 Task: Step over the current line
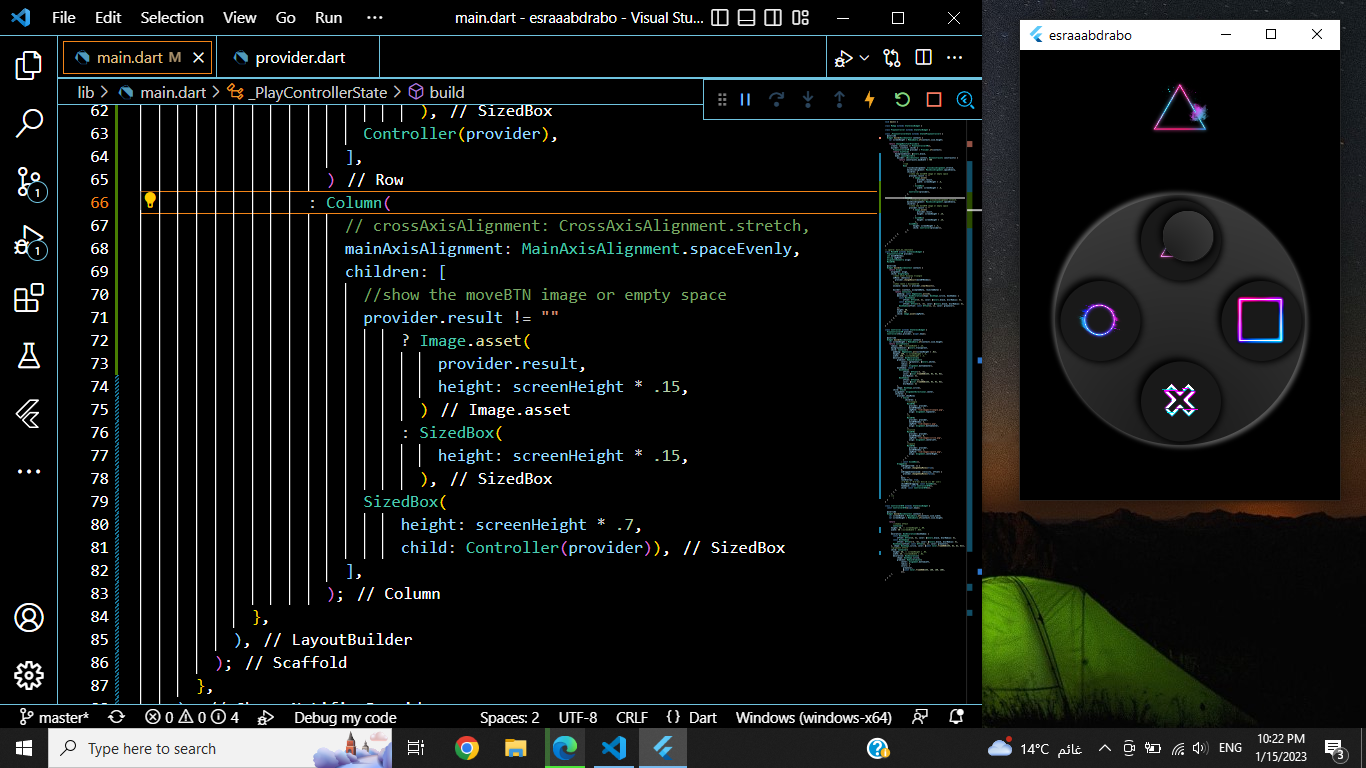(777, 99)
